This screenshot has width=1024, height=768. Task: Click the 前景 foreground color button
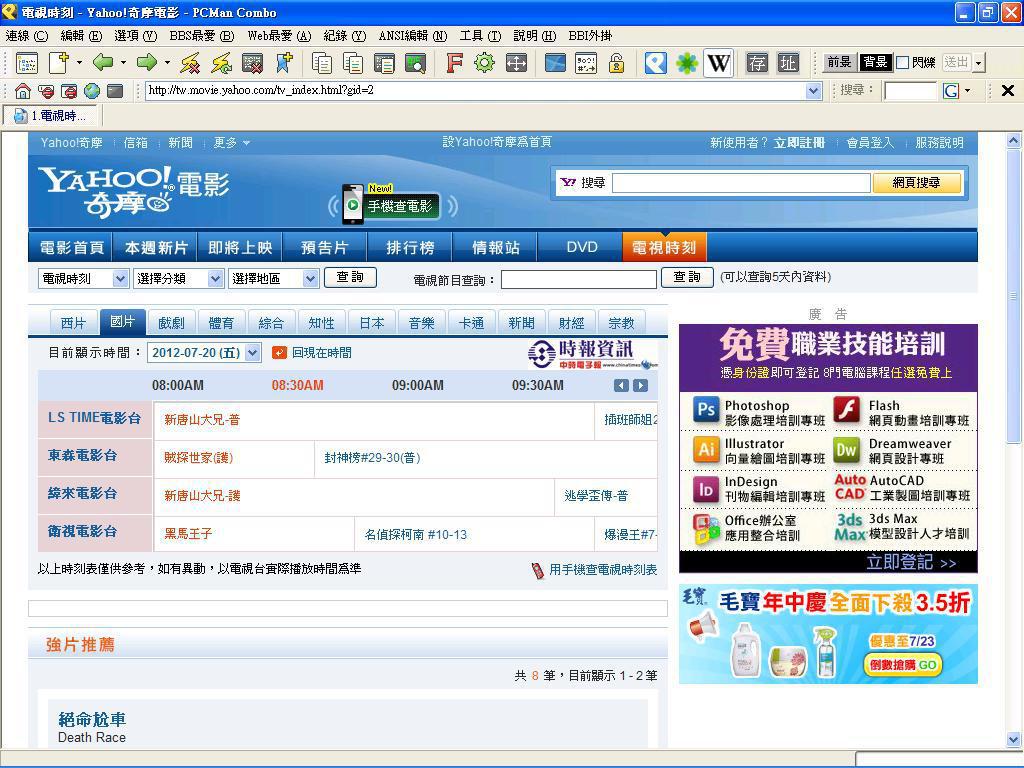[838, 63]
